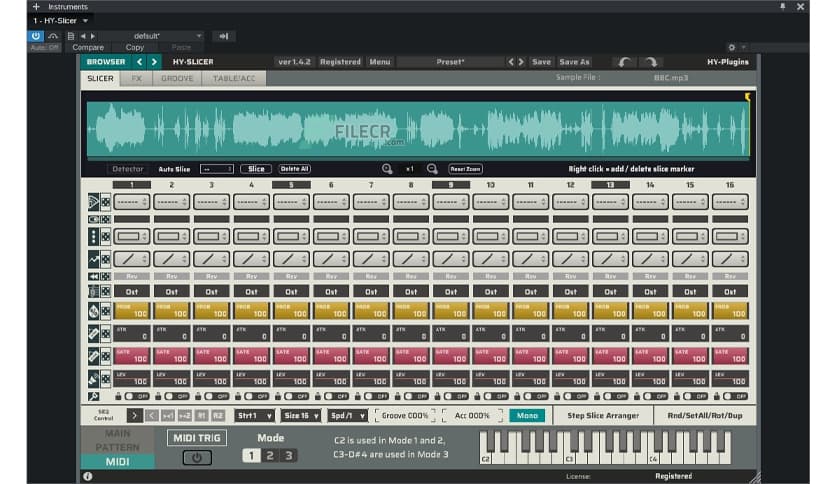Open the Menu item in header
Viewport: 836px width, 484px height.
pos(380,62)
